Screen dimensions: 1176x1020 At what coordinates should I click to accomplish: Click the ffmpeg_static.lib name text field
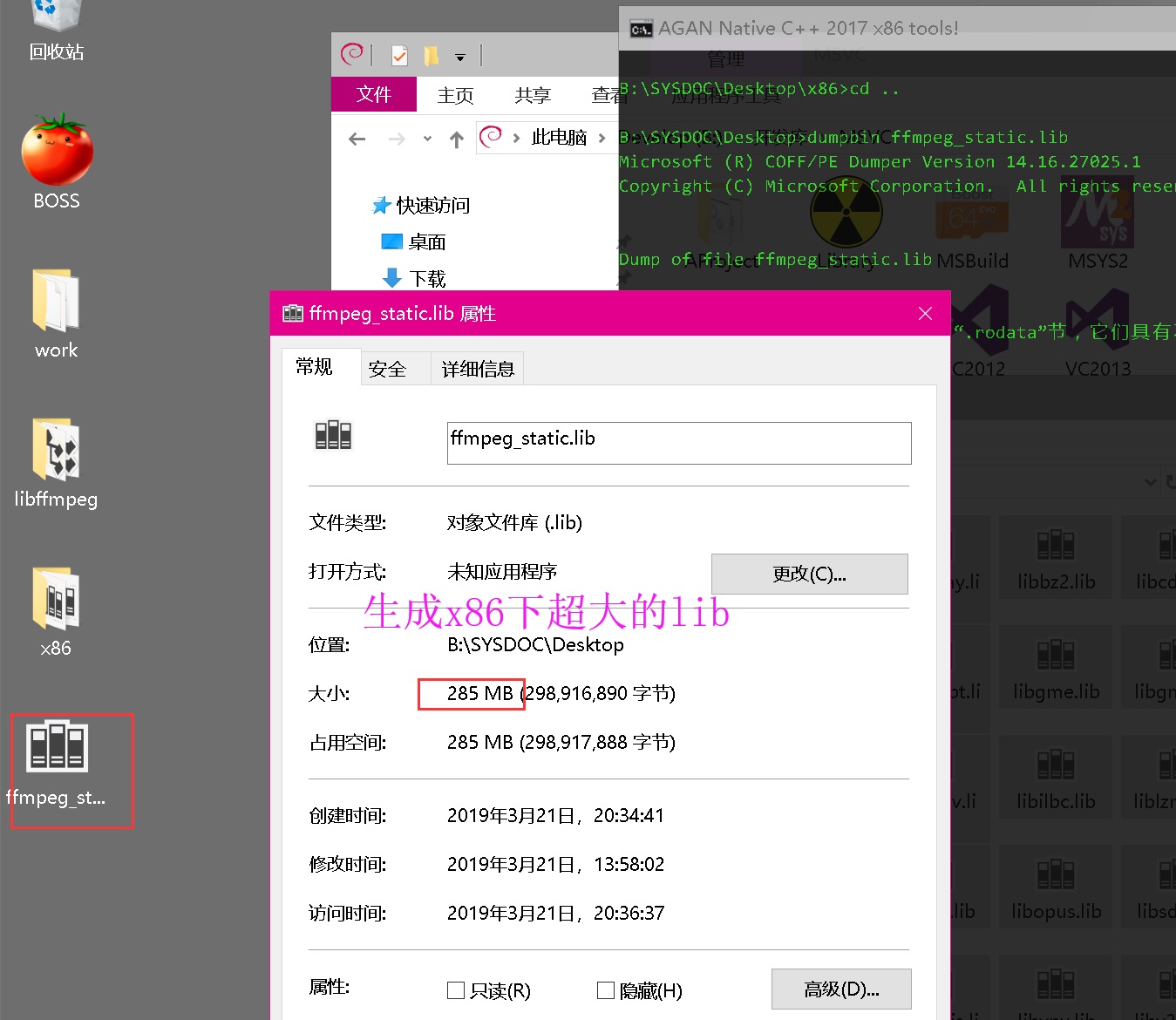coord(678,443)
